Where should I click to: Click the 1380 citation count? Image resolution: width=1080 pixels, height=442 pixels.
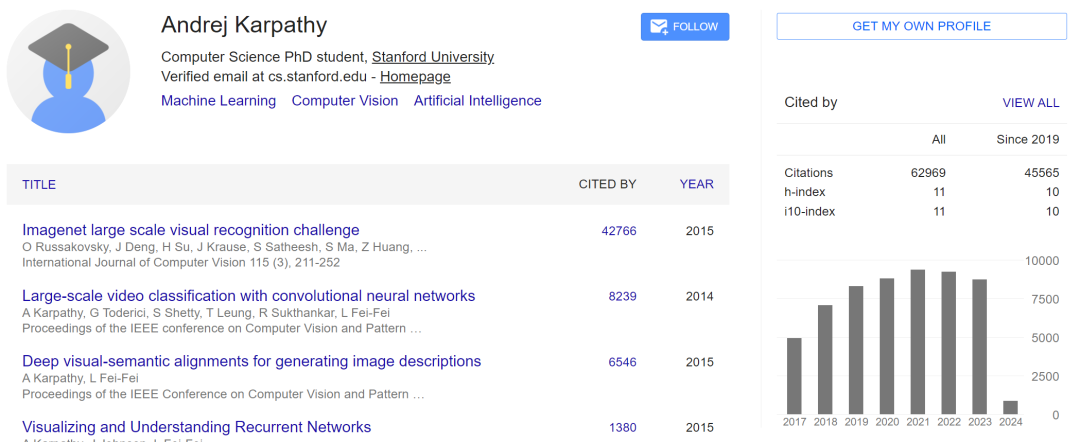pos(622,428)
